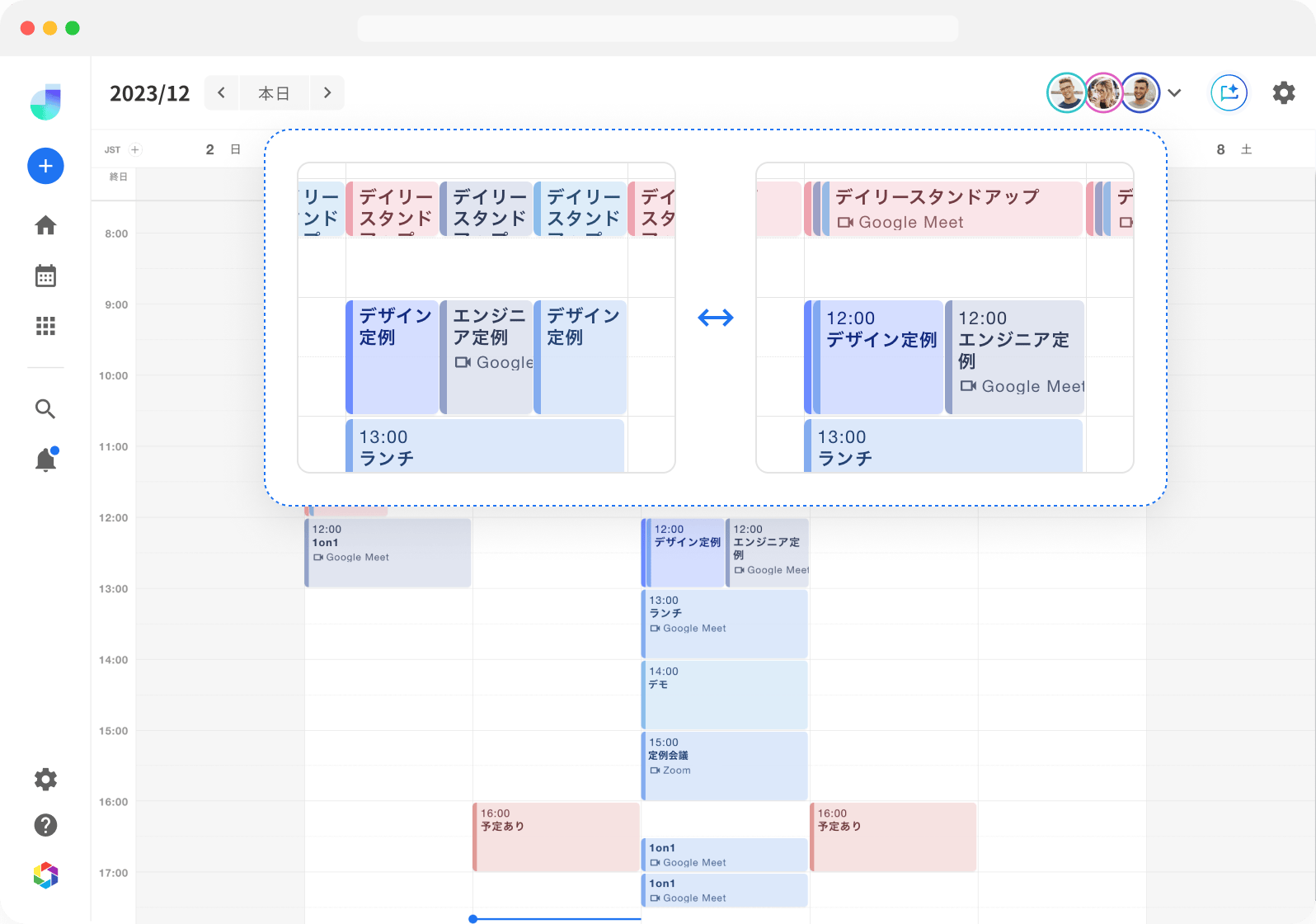
Task: Go to previous period with left chevron
Action: [221, 92]
